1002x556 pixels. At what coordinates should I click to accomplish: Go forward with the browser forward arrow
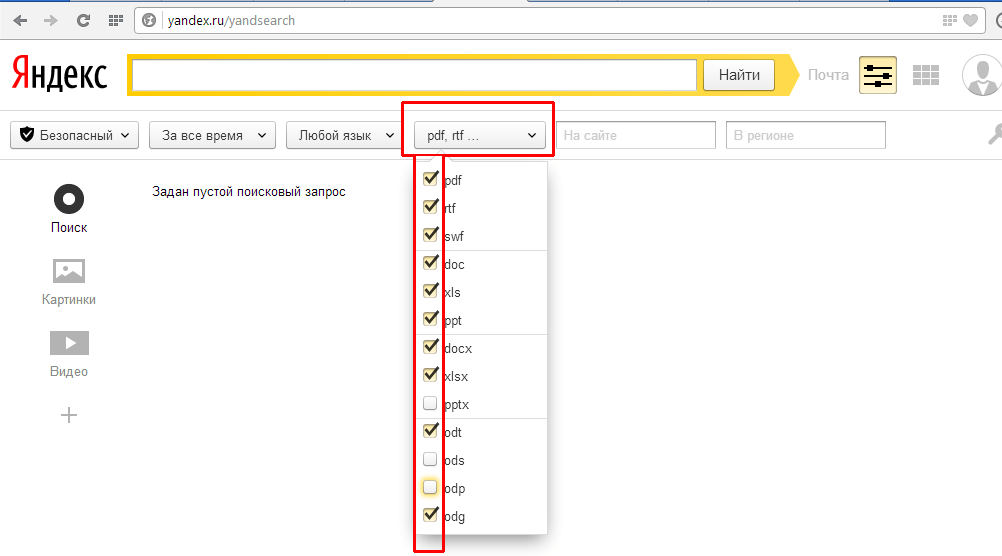coord(50,20)
